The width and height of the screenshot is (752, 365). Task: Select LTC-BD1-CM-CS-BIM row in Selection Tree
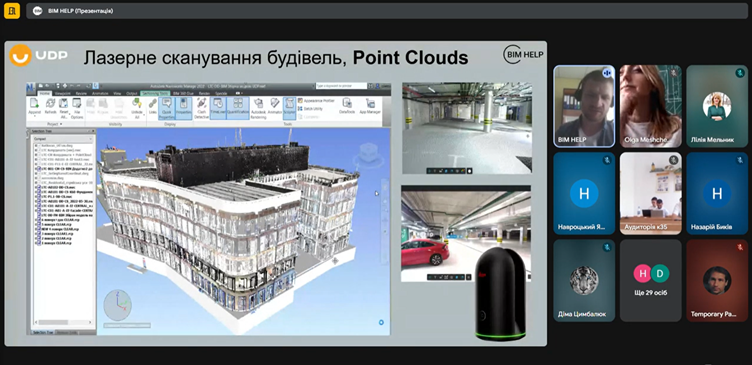pyautogui.click(x=63, y=169)
